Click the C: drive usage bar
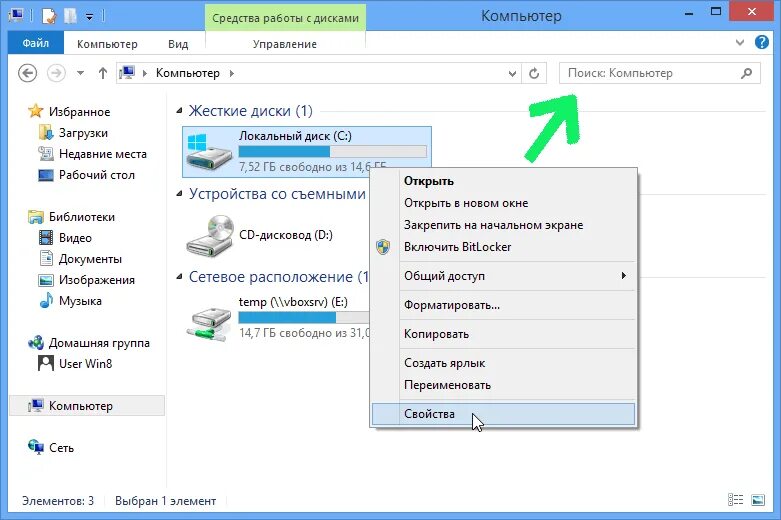This screenshot has width=781, height=520. [x=333, y=151]
